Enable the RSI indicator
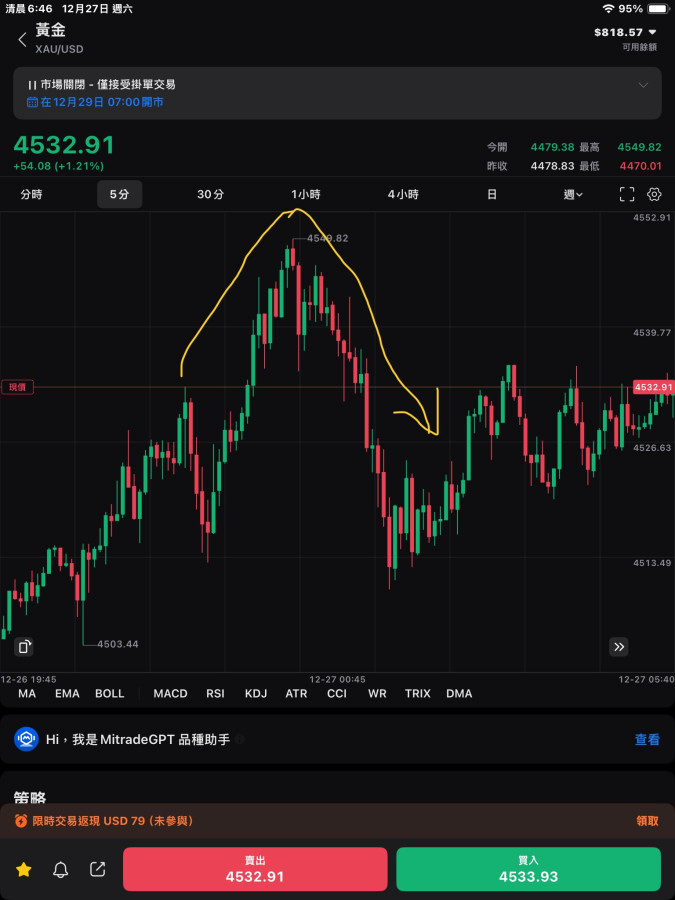The height and width of the screenshot is (900, 675). [215, 693]
